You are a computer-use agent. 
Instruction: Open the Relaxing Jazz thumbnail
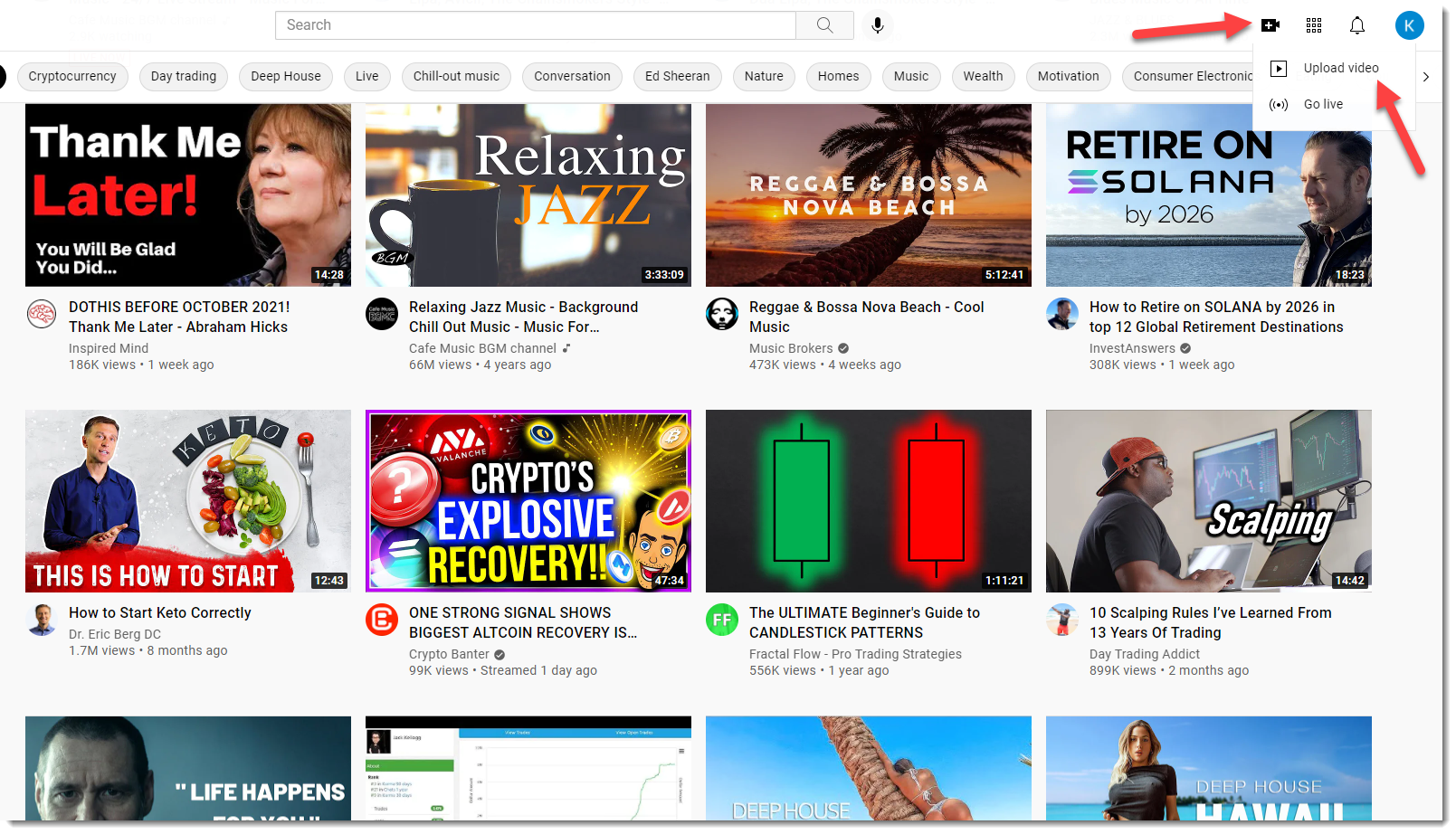[528, 195]
